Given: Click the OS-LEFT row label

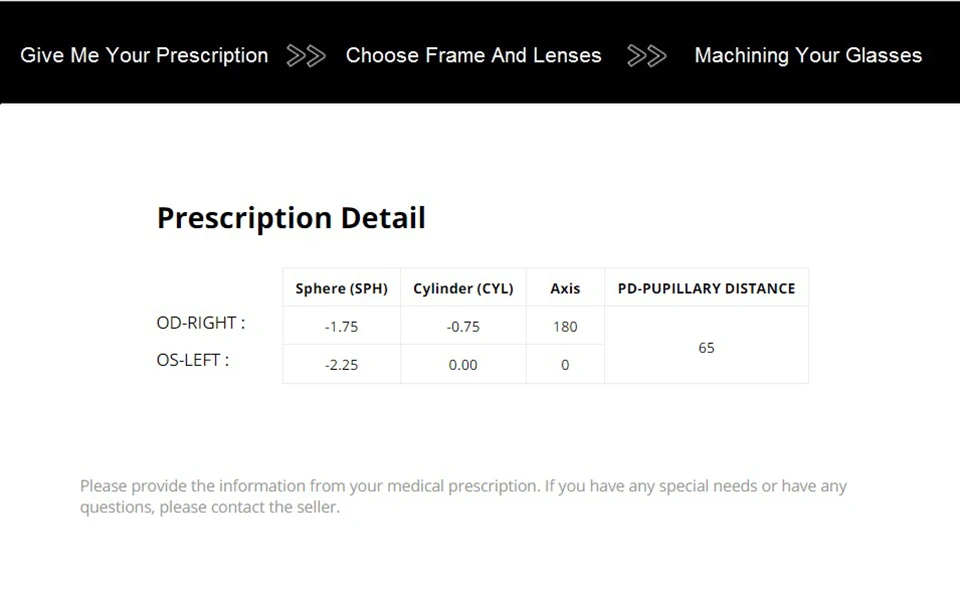Looking at the screenshot, I should (193, 360).
